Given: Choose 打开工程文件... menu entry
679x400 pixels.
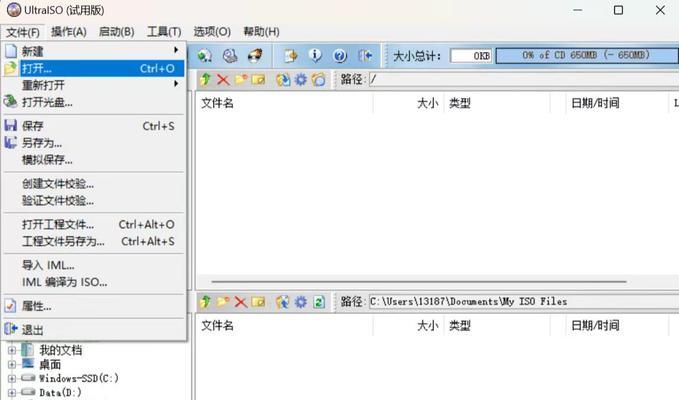Looking at the screenshot, I should pyautogui.click(x=94, y=225).
